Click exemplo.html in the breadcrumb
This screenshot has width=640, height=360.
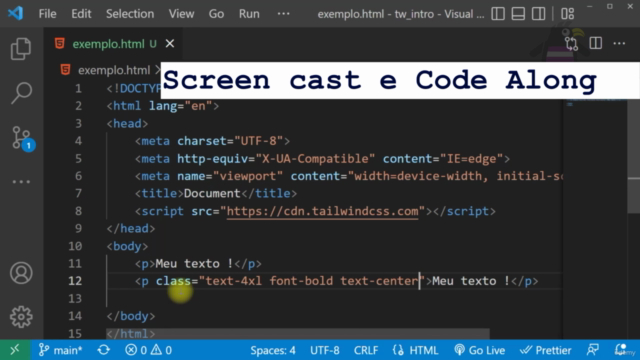114,70
